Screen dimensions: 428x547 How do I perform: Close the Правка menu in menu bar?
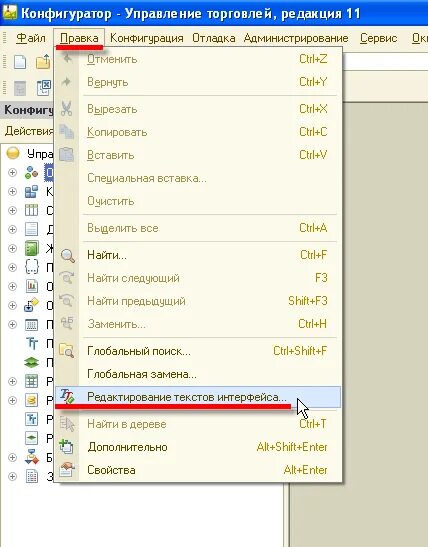79,38
